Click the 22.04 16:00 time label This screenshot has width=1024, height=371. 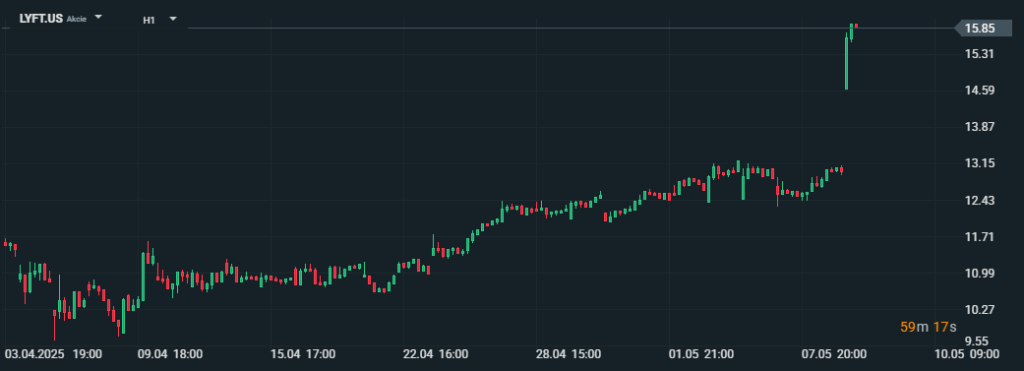point(436,354)
